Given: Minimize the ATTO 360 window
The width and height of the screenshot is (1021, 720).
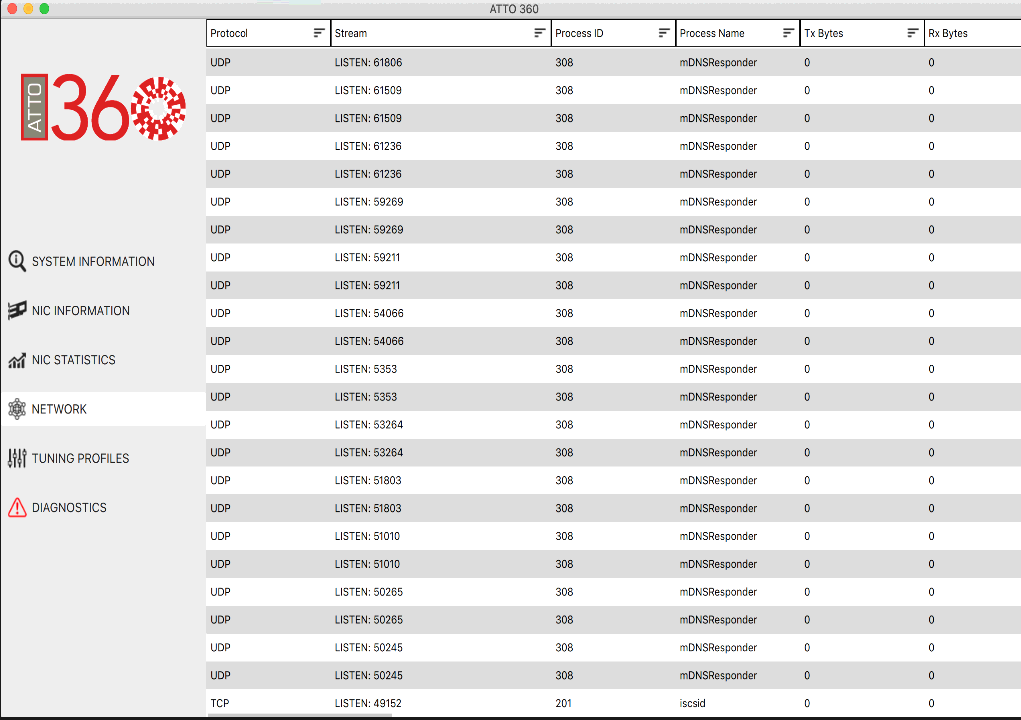Looking at the screenshot, I should pyautogui.click(x=28, y=8).
